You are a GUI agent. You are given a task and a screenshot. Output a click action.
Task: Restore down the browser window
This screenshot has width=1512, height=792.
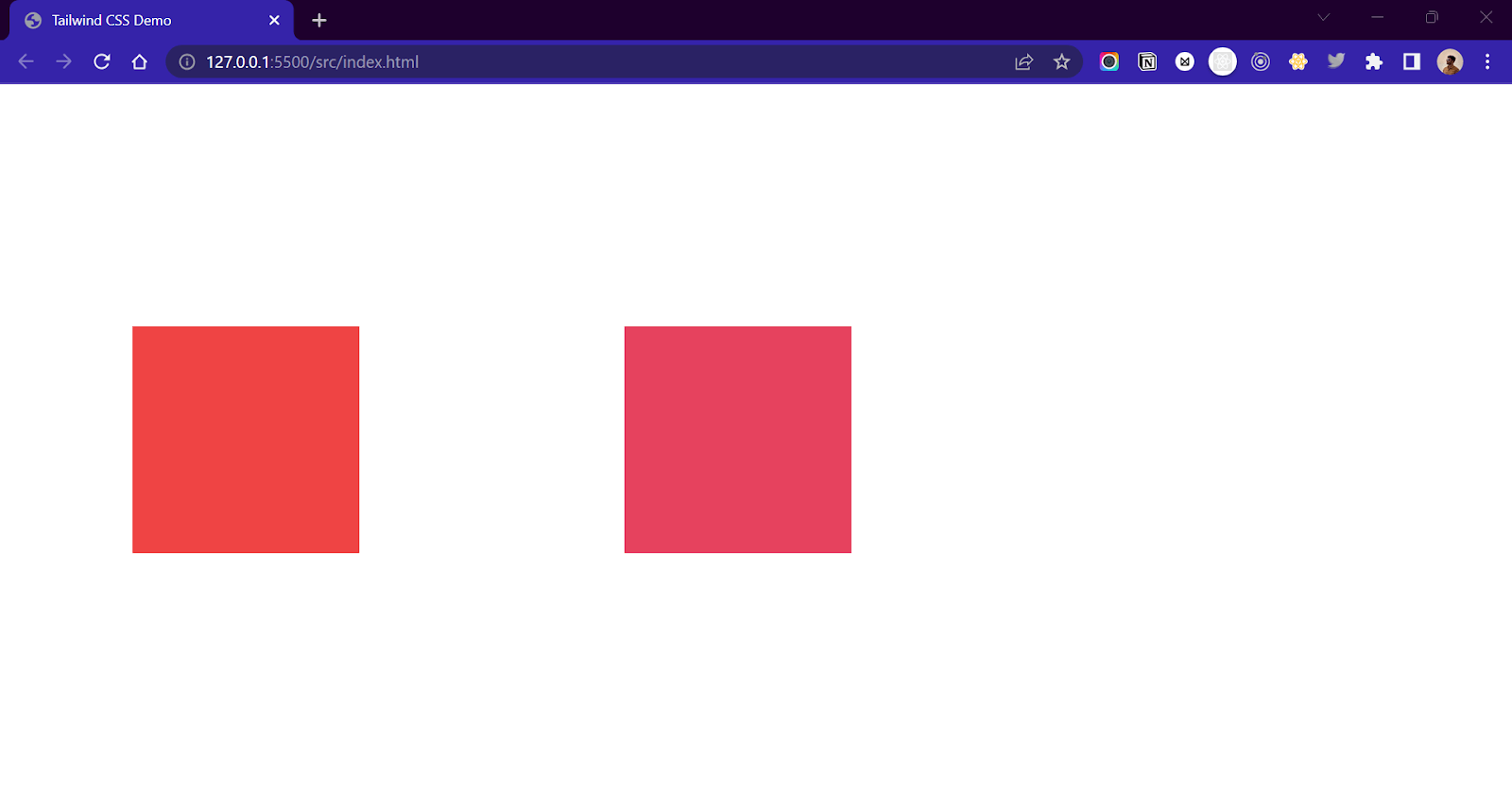1432,17
